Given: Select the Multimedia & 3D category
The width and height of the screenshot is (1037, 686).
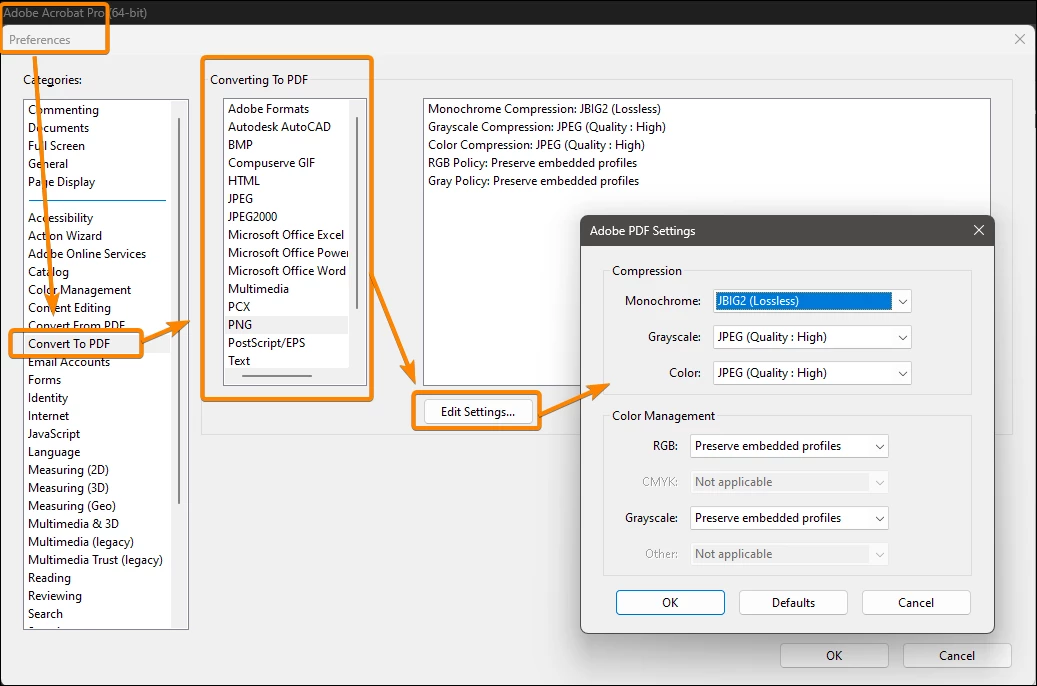Looking at the screenshot, I should coord(73,524).
